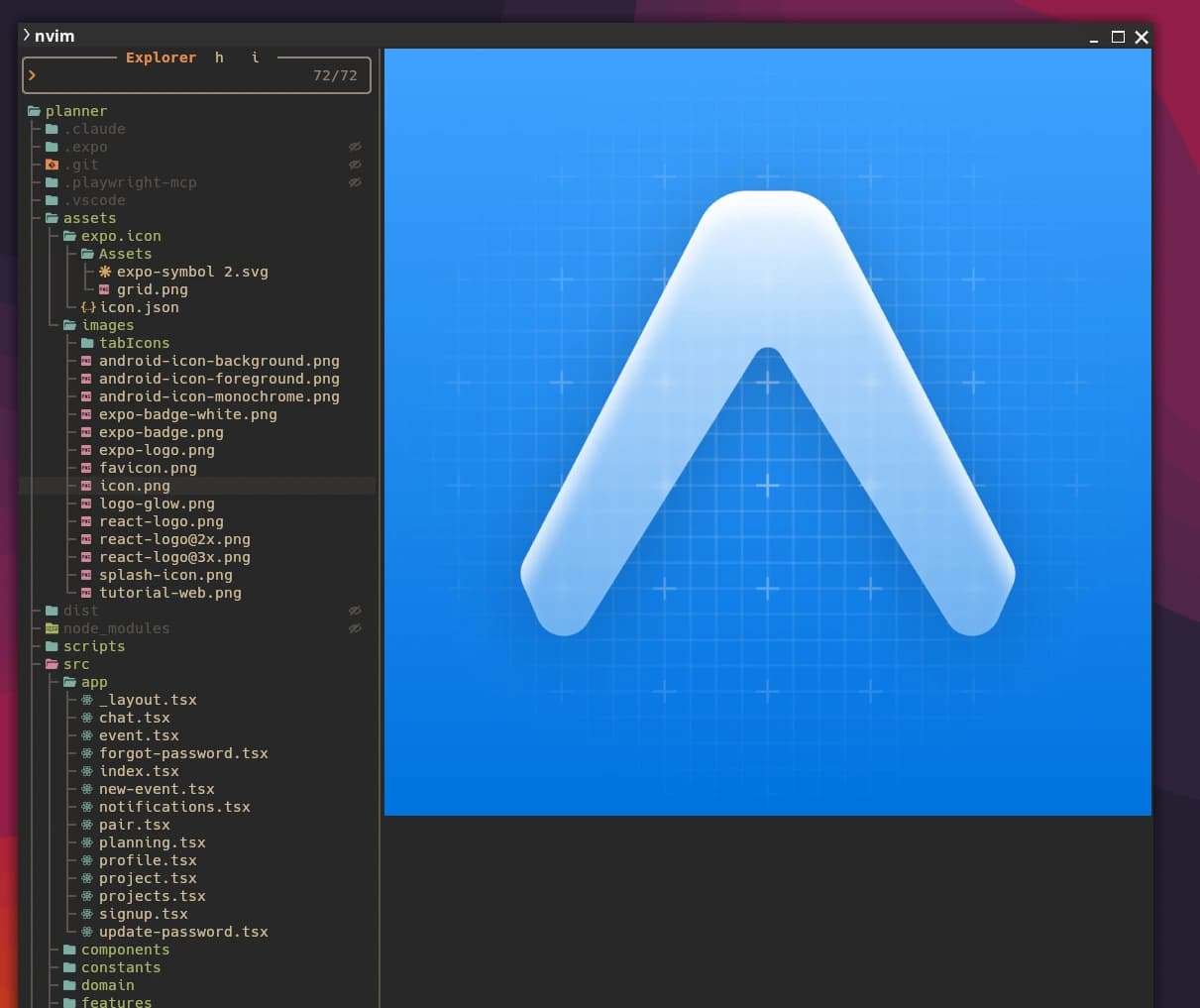Click the SVG icon beside expo-symbol 2.svg
Image resolution: width=1200 pixels, height=1008 pixels.
105,272
